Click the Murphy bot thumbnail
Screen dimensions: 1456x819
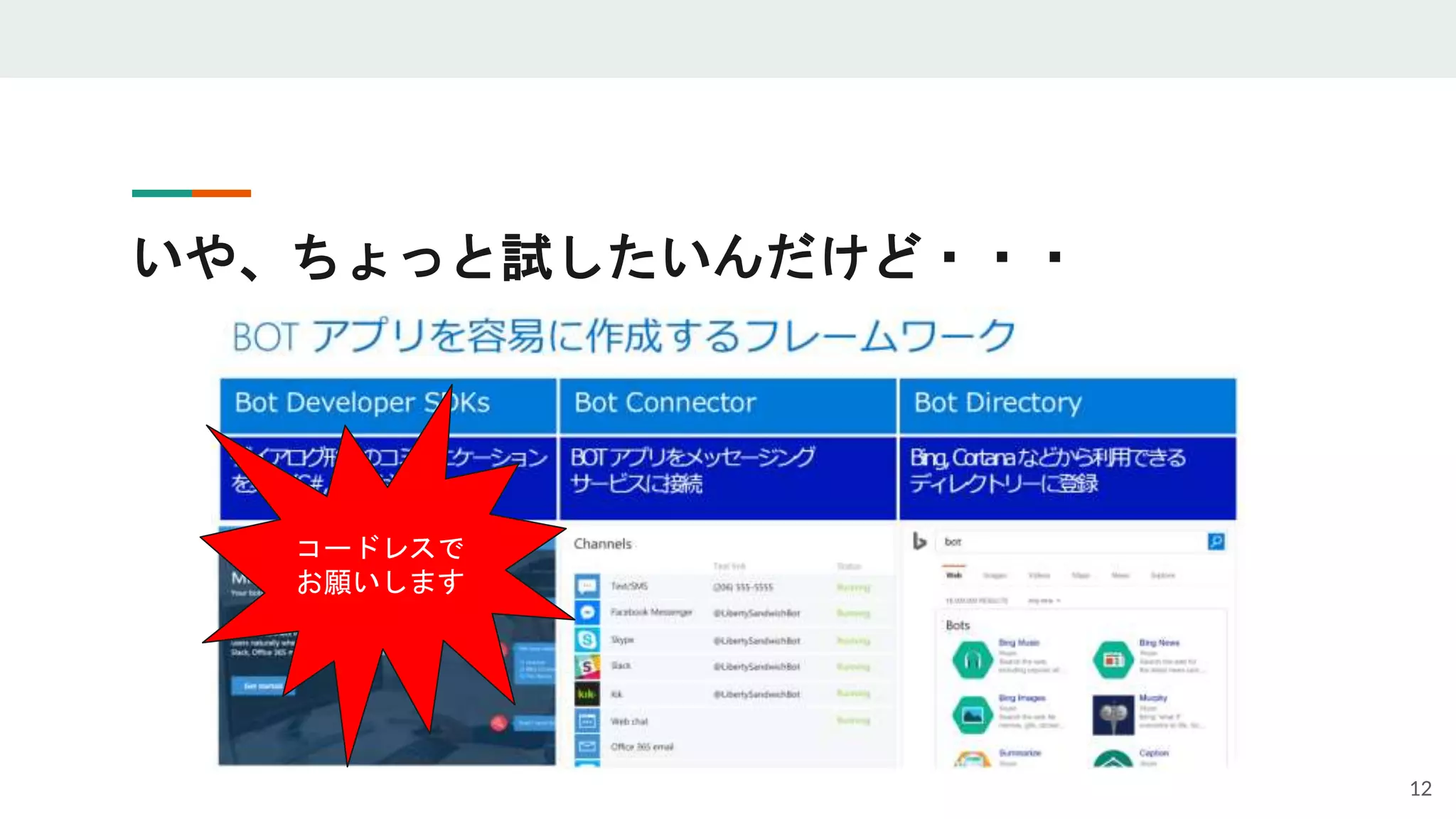(1113, 715)
